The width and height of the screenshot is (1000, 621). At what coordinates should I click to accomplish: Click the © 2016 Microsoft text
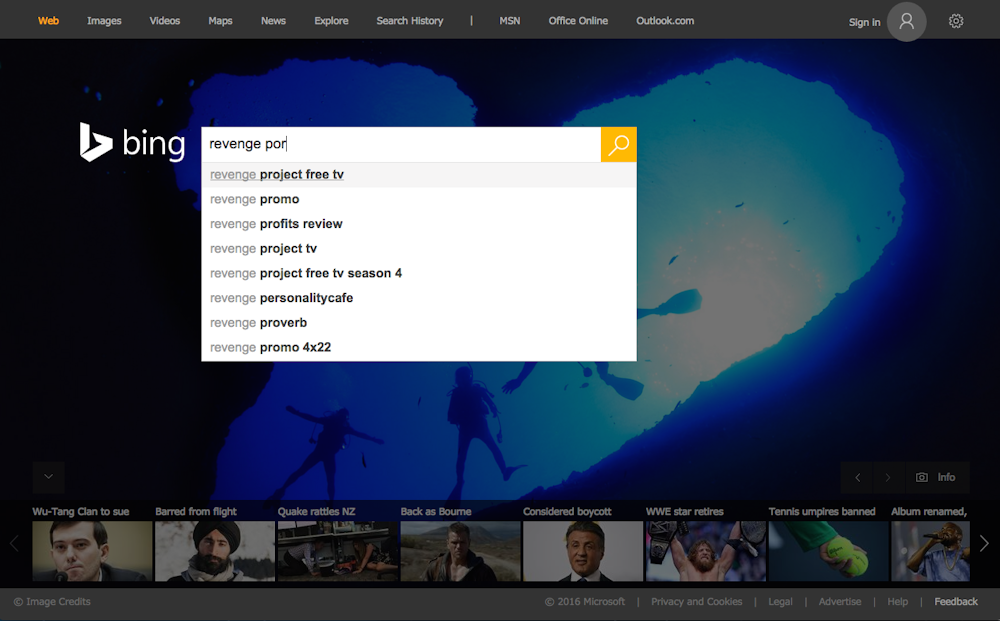click(585, 601)
